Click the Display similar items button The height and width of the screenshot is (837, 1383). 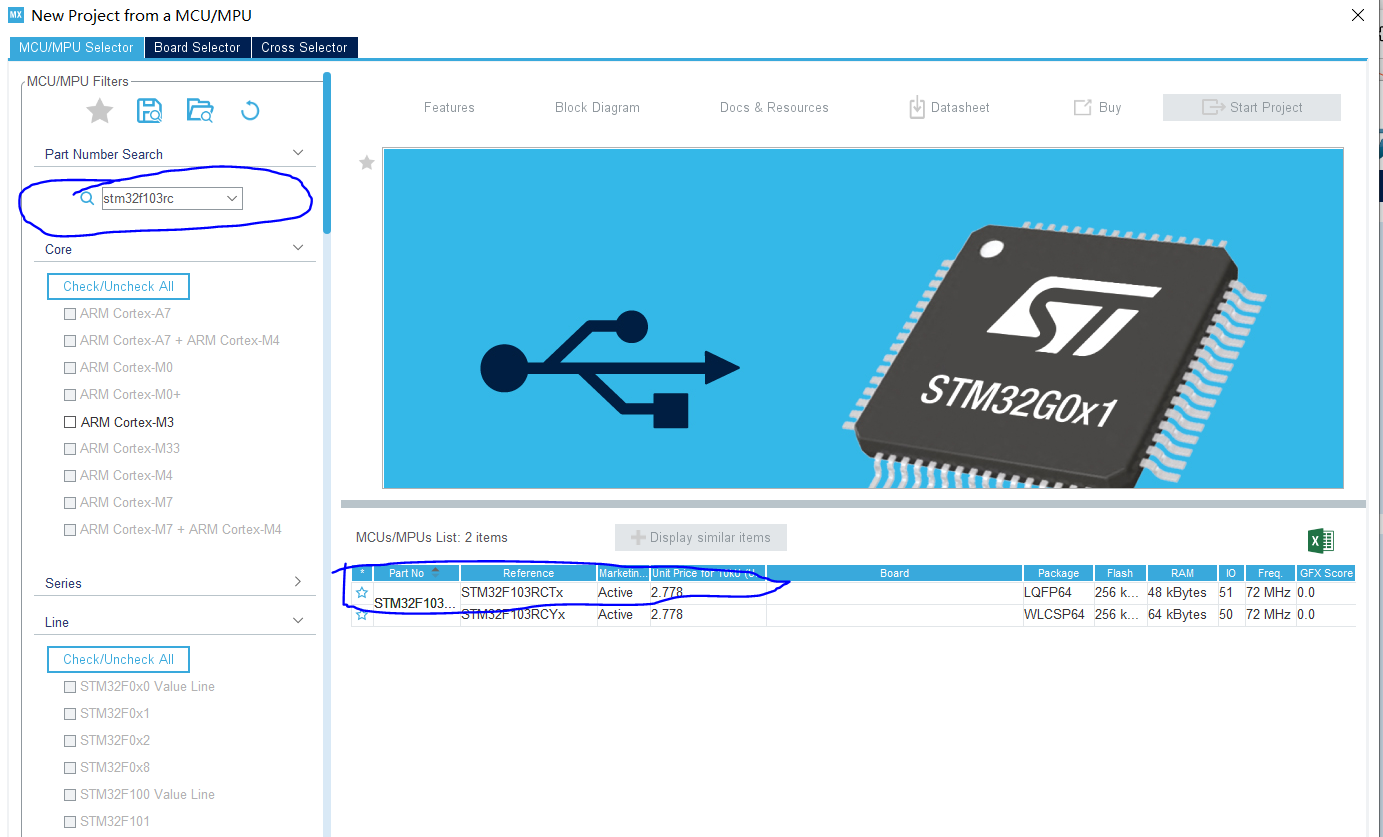point(700,537)
